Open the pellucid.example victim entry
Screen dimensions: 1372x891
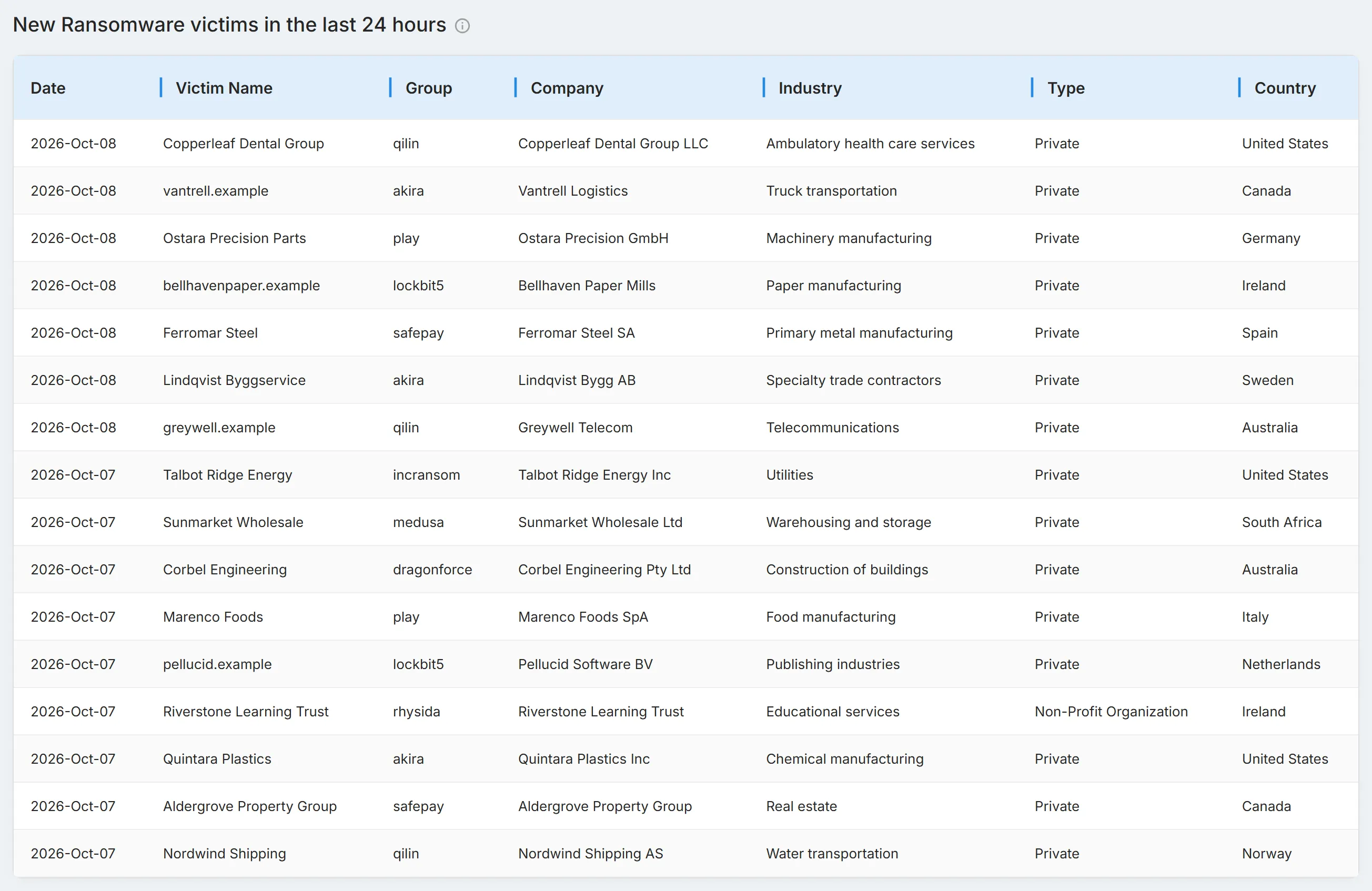pos(217,664)
